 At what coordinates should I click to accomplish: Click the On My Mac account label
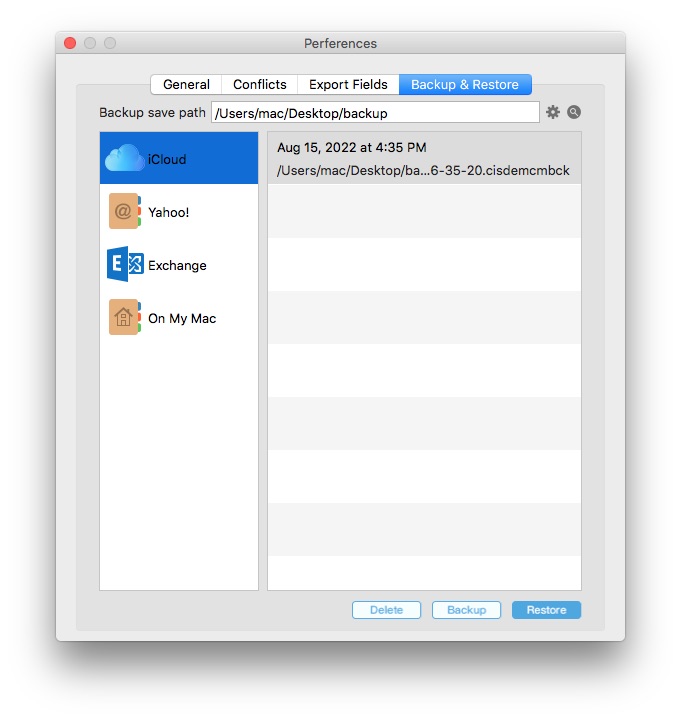(182, 318)
